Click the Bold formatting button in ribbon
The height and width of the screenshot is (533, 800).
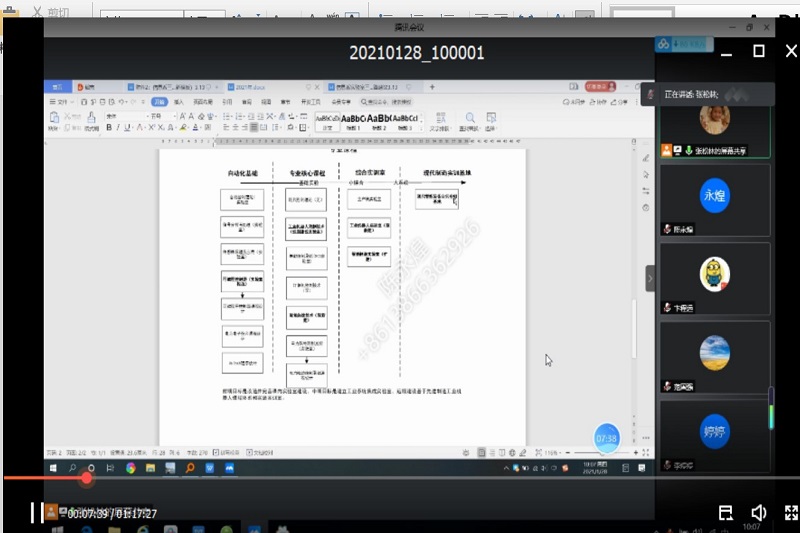coord(109,128)
